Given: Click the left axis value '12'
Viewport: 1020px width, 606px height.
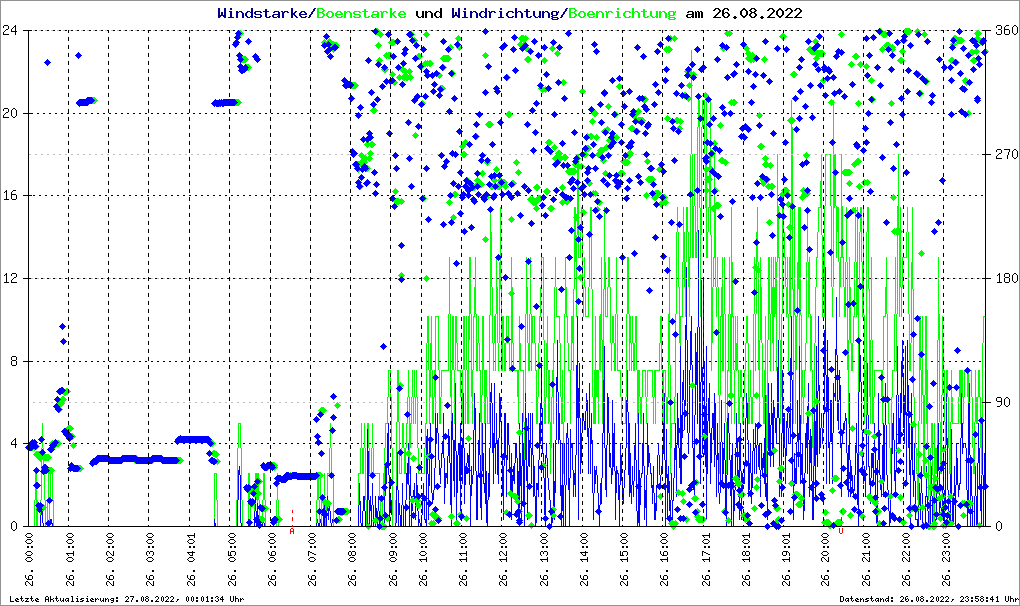Looking at the screenshot, I should tap(10, 278).
